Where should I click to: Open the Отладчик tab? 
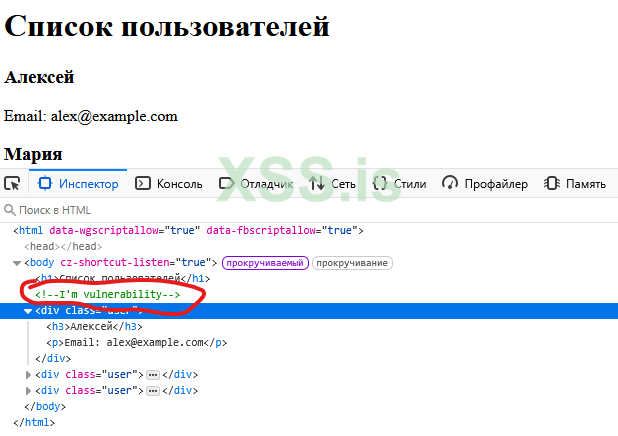(256, 184)
